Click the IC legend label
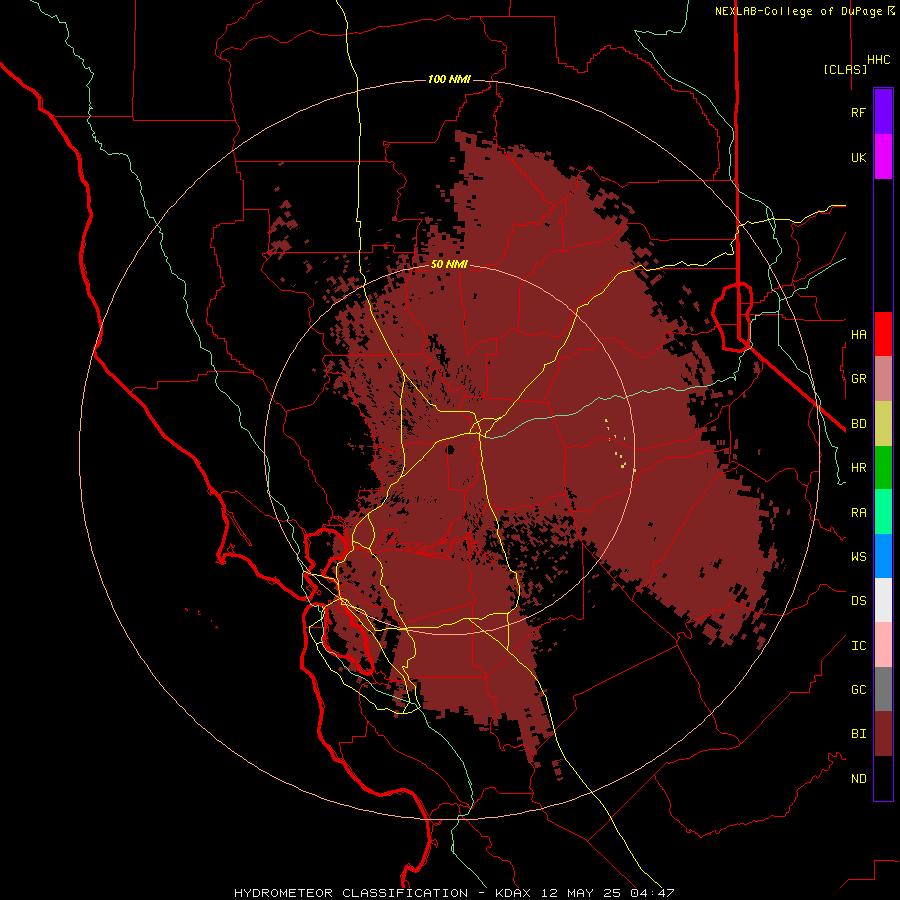 (x=858, y=645)
